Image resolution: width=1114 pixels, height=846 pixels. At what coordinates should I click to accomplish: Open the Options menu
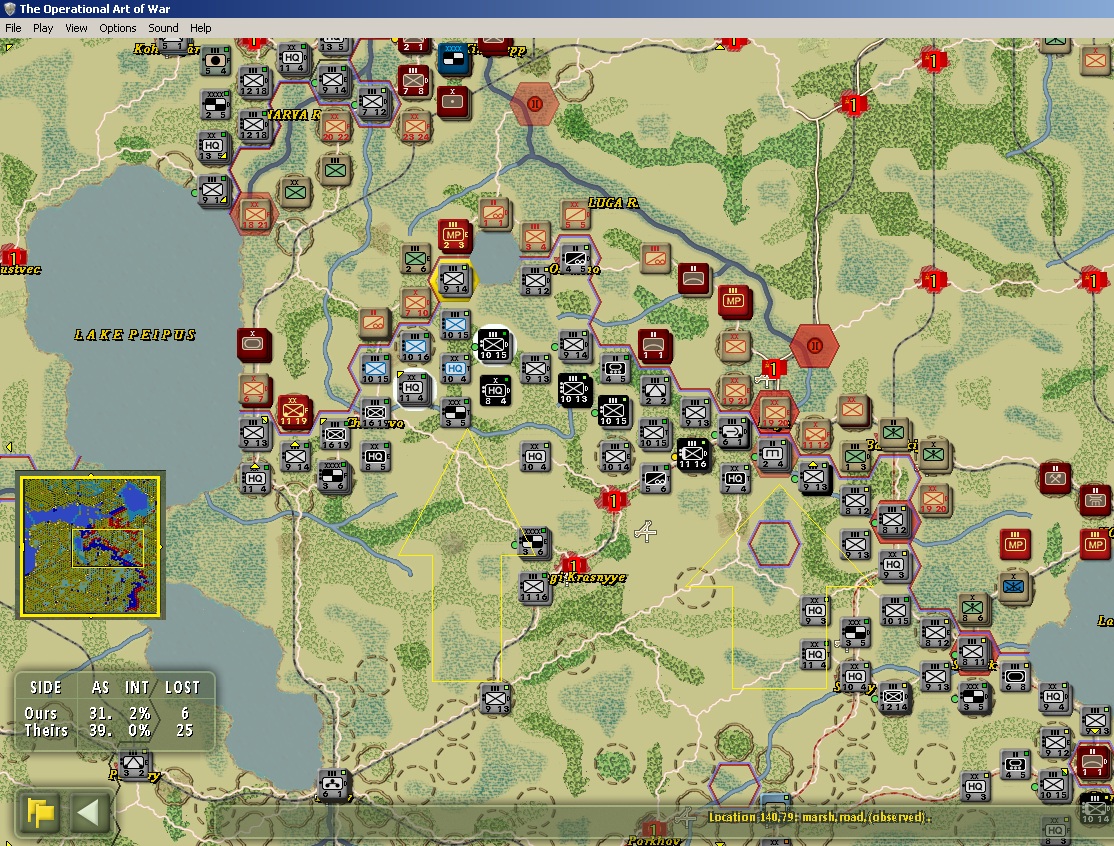(x=117, y=28)
